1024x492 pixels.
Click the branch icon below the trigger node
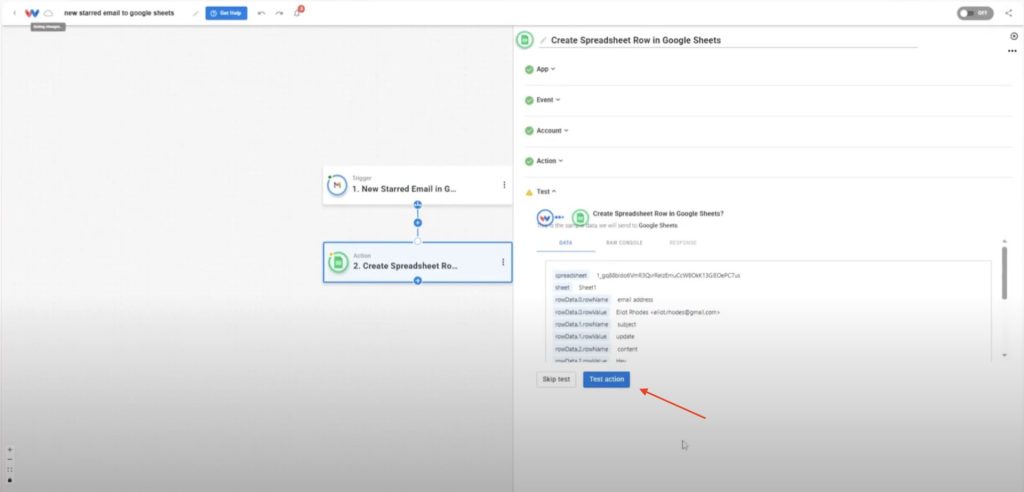418,205
